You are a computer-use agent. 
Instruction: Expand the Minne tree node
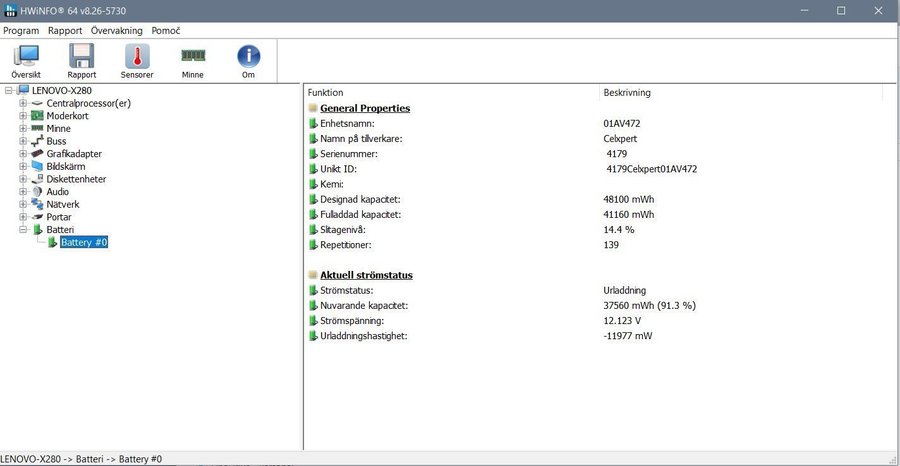(x=23, y=129)
